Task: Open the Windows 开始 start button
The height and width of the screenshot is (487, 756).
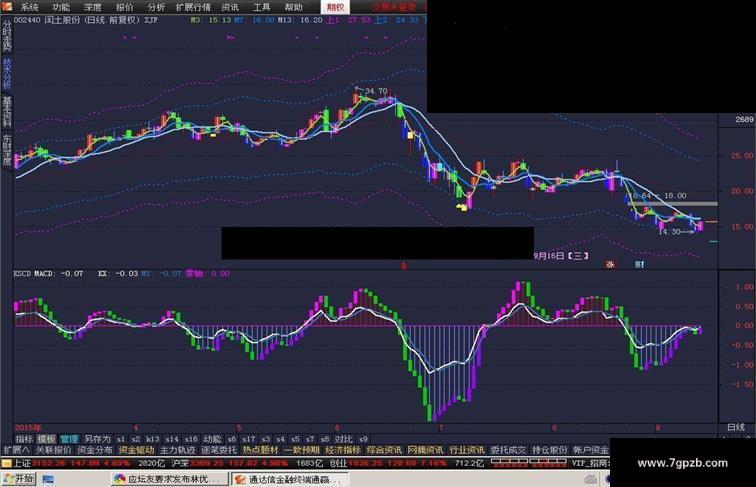Action: 18,479
